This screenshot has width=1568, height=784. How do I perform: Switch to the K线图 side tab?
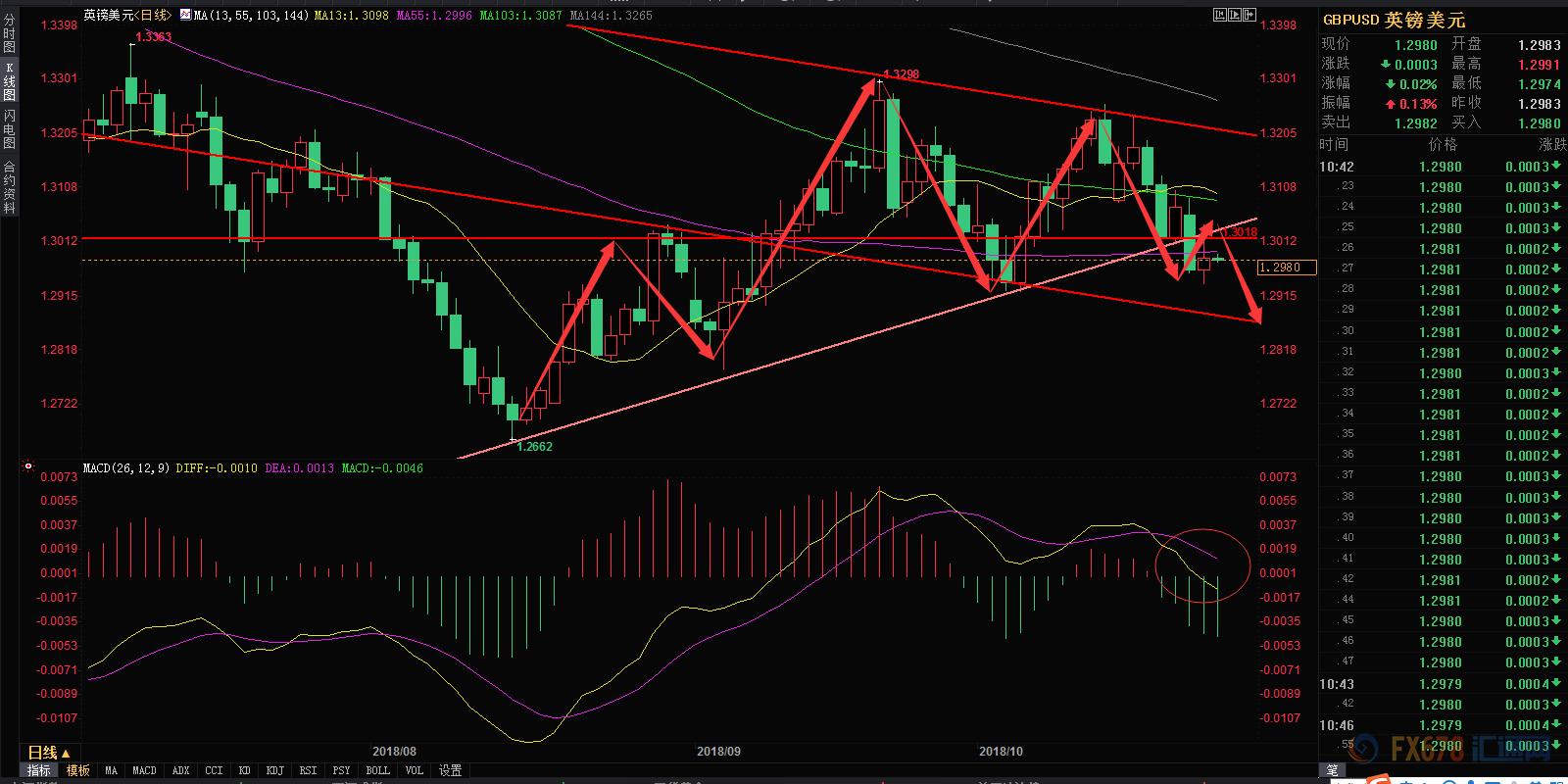[9, 82]
